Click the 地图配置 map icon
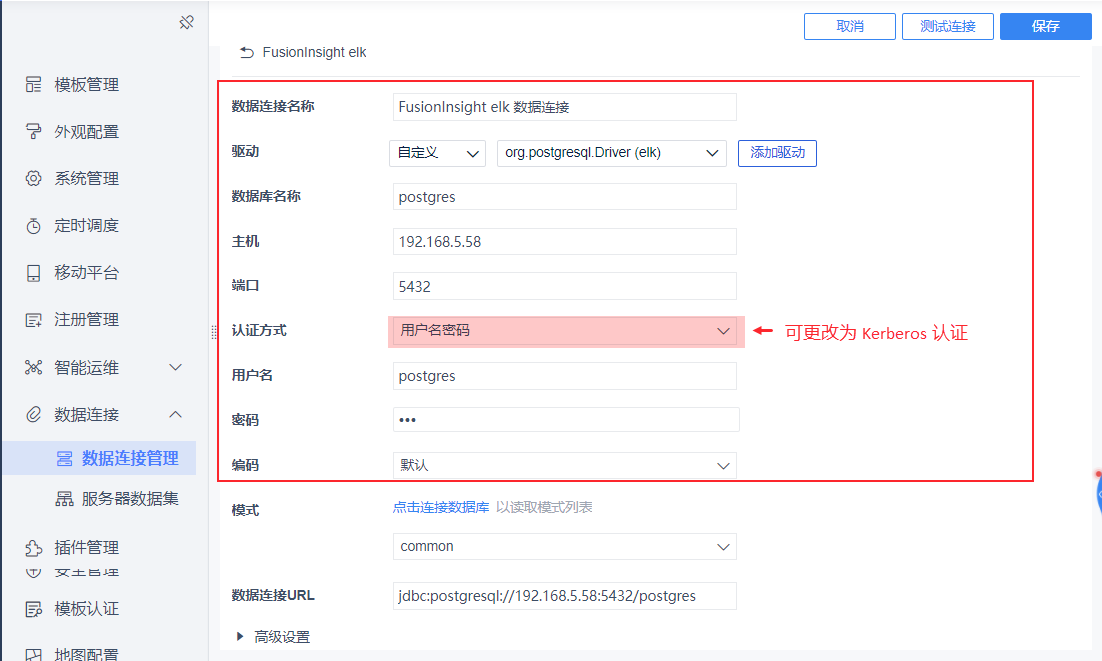1102x661 pixels. click(34, 654)
